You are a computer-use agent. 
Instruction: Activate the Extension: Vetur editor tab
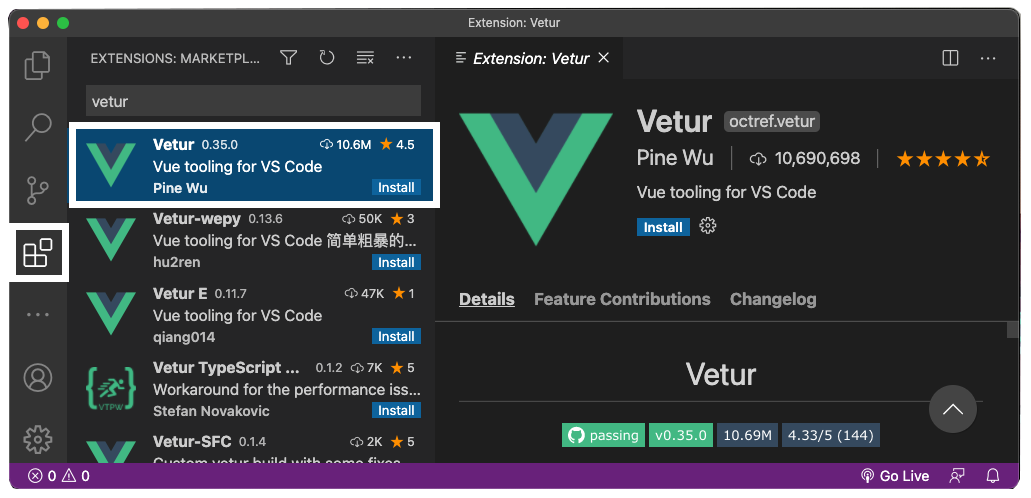[530, 58]
